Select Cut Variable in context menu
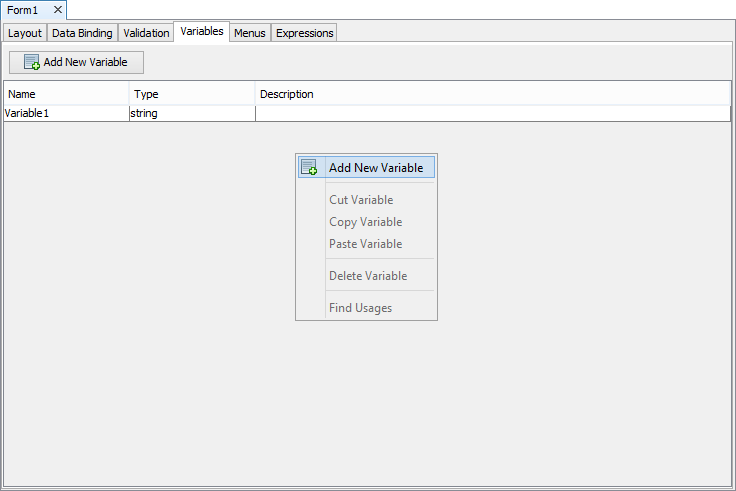 click(361, 200)
